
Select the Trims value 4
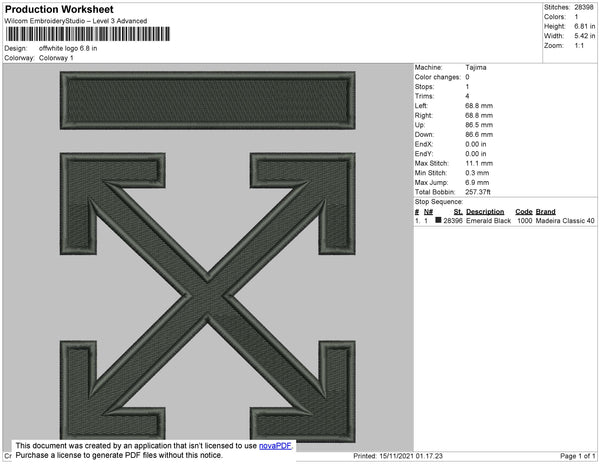[x=467, y=96]
